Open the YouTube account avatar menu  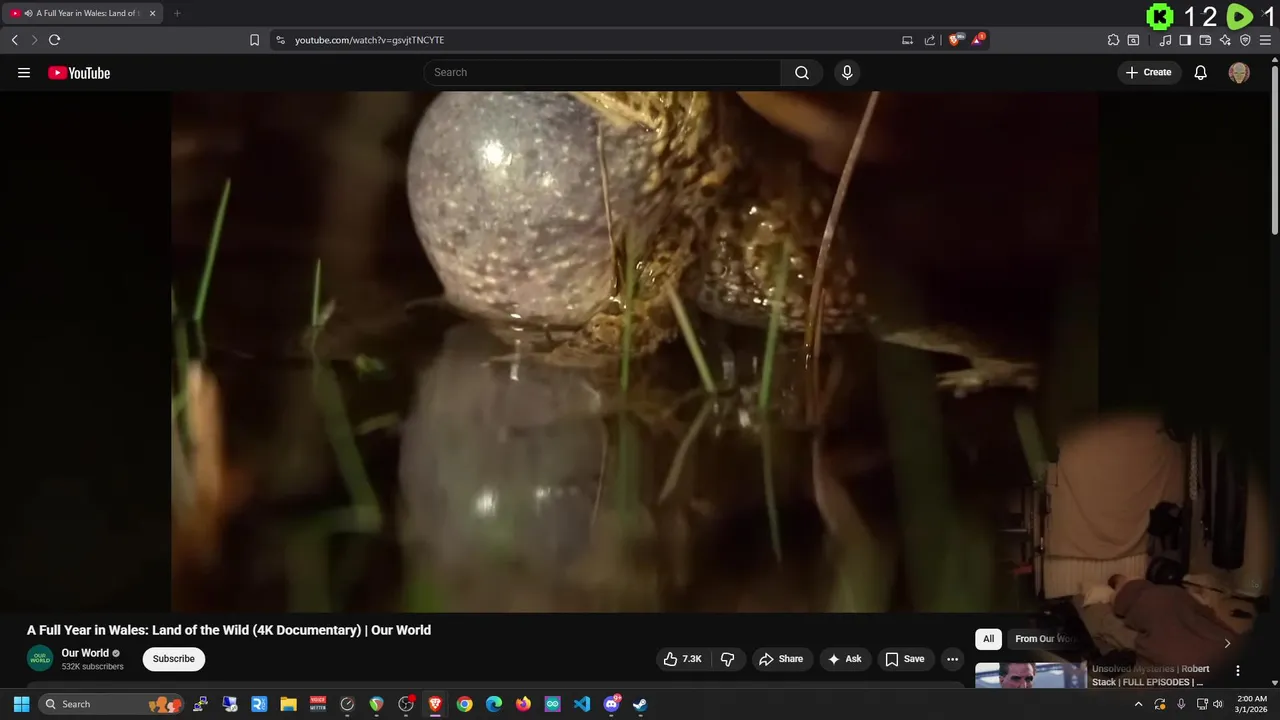click(x=1239, y=73)
